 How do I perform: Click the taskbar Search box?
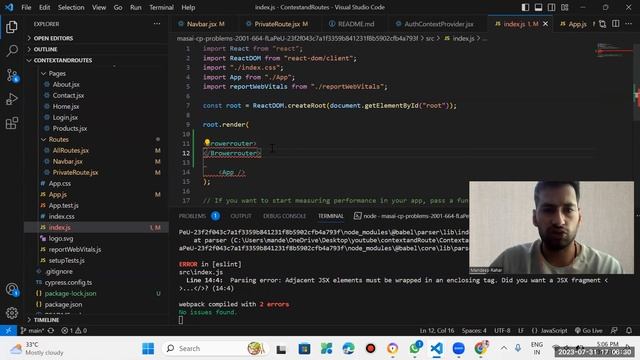tap(214, 349)
